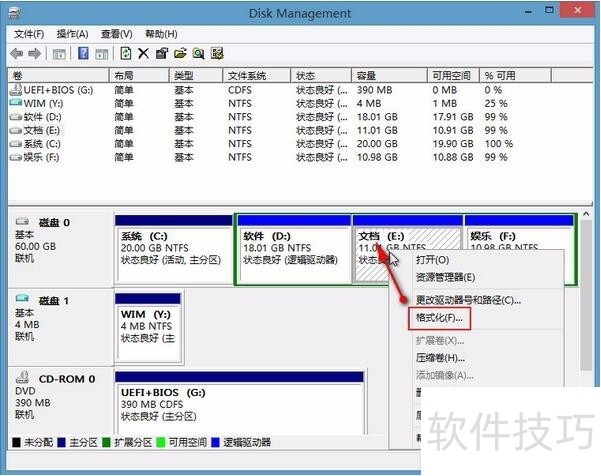Toggle the console tree pane icon
This screenshot has height=476, width=601.
point(59,54)
